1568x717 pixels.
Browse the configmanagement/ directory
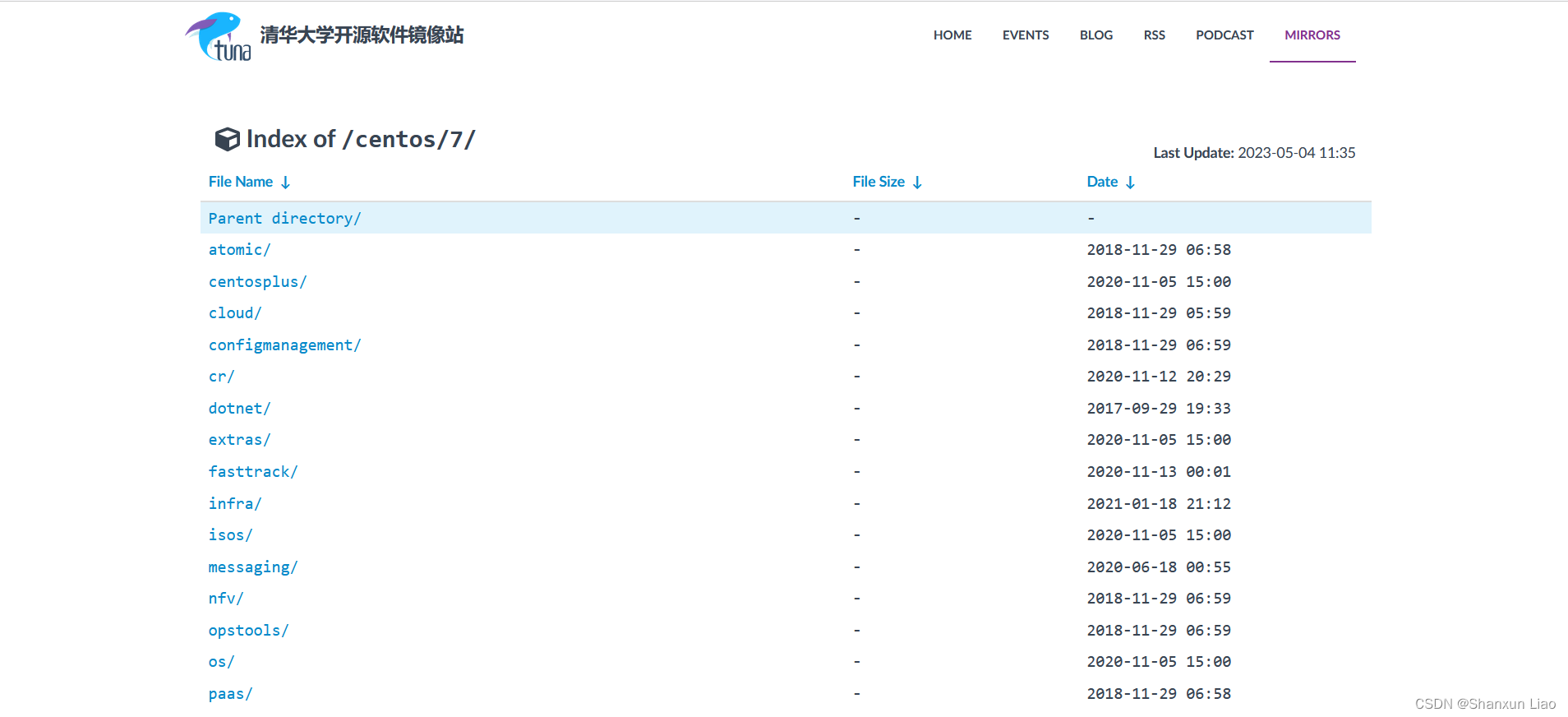[284, 345]
